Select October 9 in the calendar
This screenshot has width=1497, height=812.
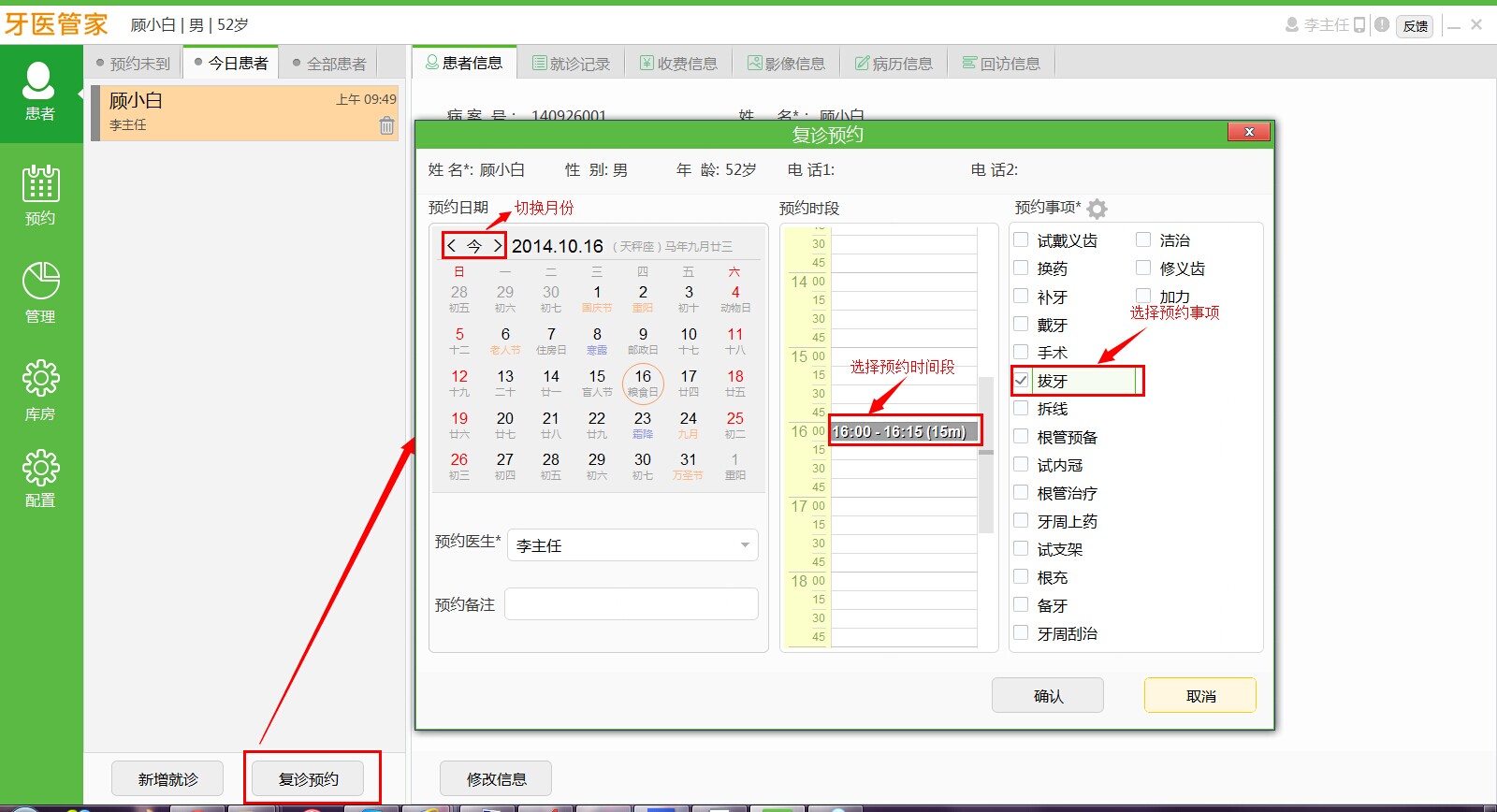coord(643,341)
